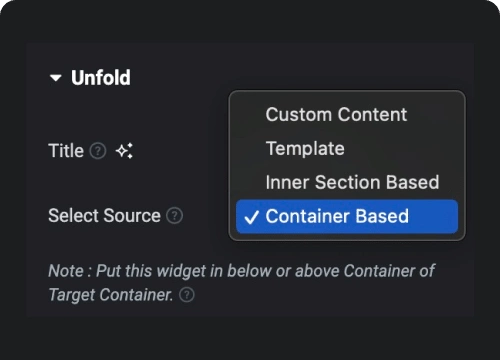Image resolution: width=500 pixels, height=360 pixels.
Task: Click the Unfold section heading
Action: click(x=101, y=78)
